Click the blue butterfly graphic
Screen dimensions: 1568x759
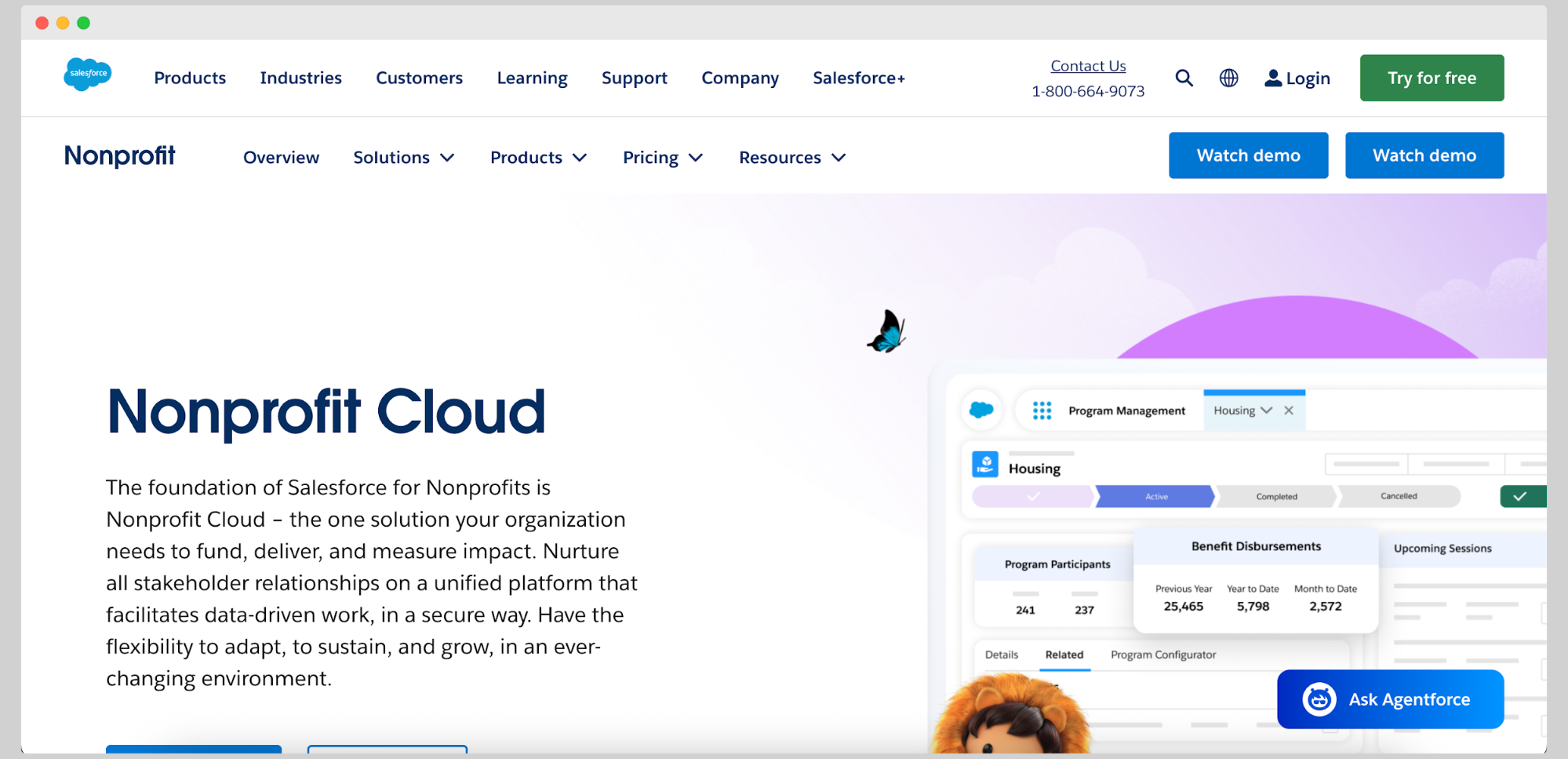coord(887,331)
